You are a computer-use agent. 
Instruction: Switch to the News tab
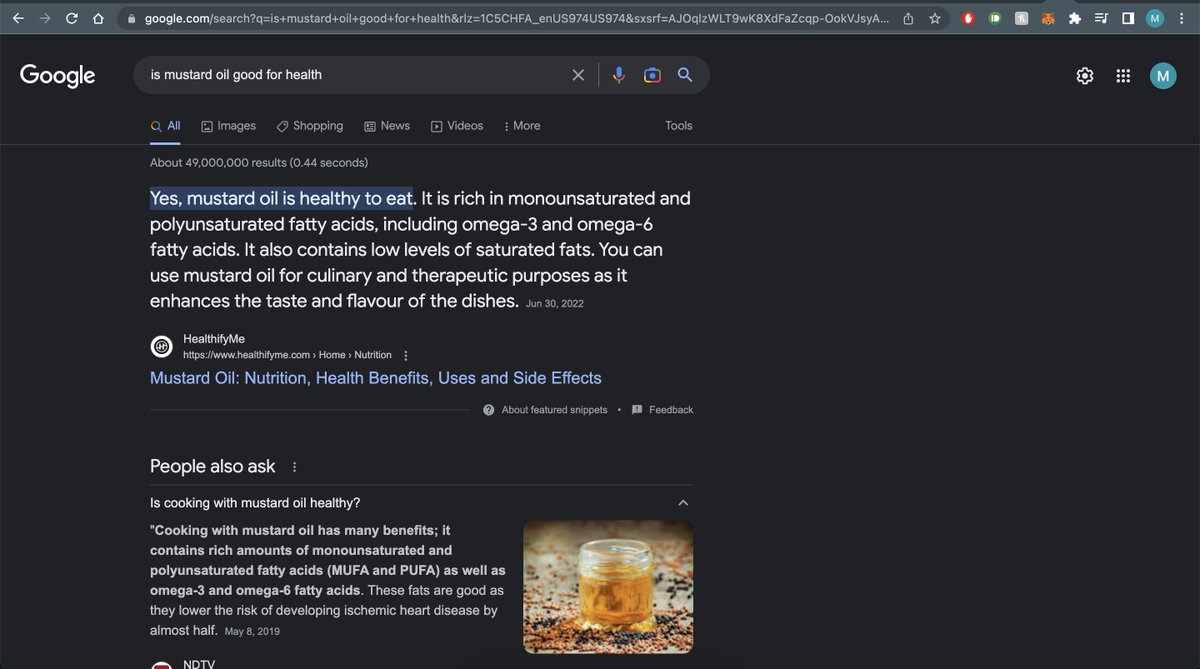click(x=387, y=126)
